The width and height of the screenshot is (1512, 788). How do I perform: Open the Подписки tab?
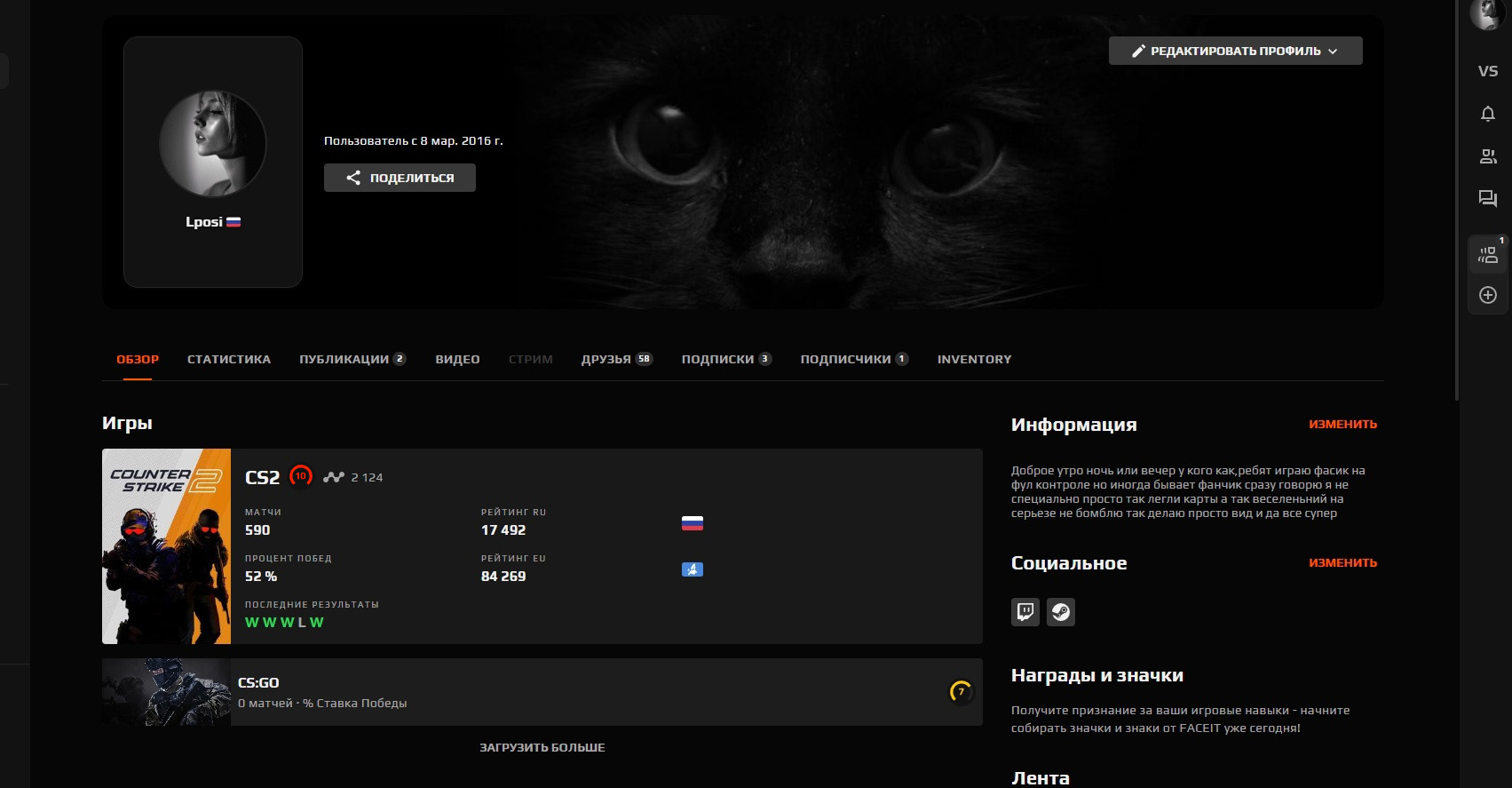coord(726,360)
